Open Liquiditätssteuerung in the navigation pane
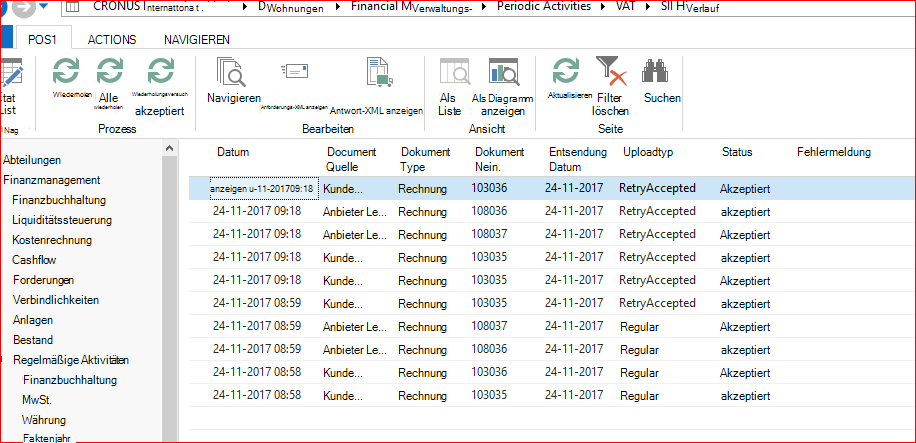 (62, 220)
